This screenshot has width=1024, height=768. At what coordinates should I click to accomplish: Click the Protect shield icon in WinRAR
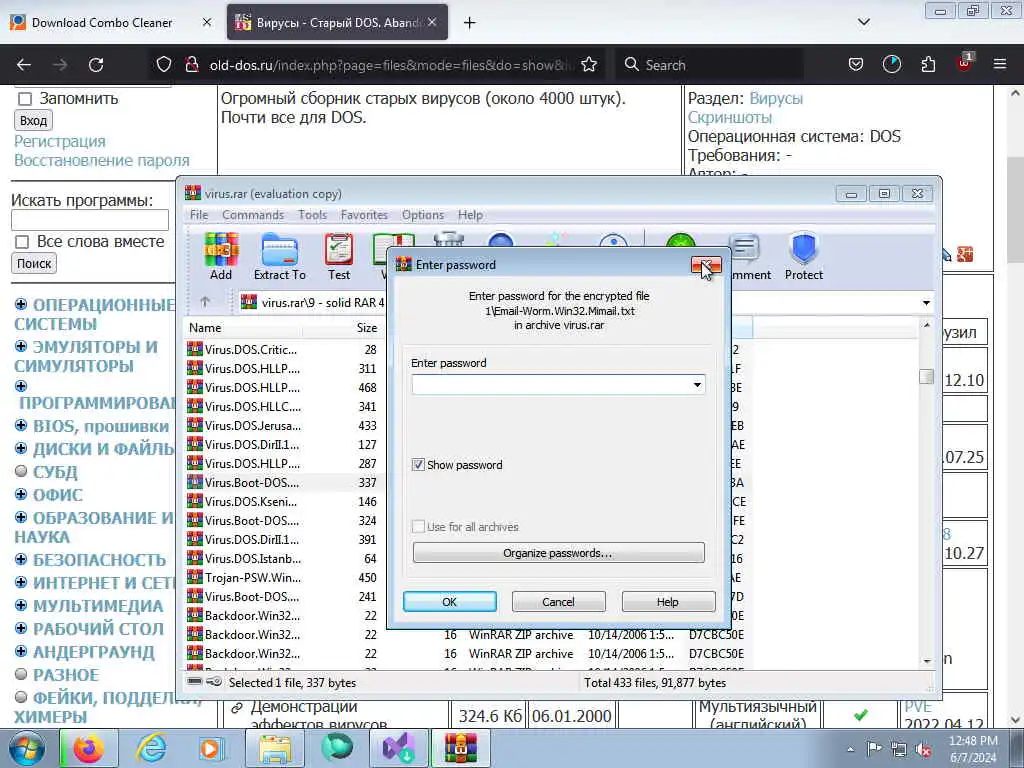click(804, 256)
